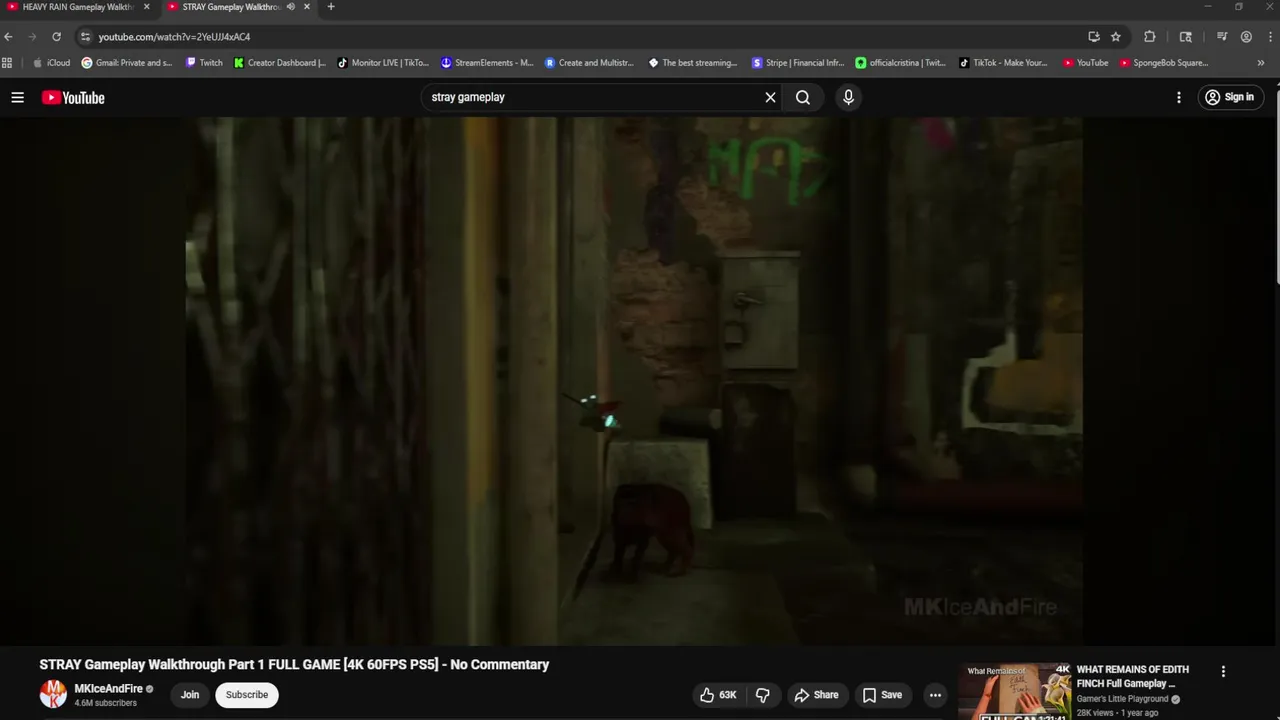Open the iCloud bookmark
Viewport: 1280px width, 720px height.
(52, 63)
